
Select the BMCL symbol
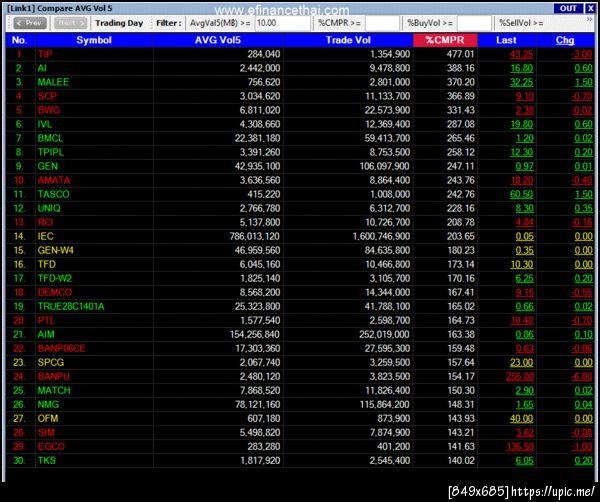[50, 138]
